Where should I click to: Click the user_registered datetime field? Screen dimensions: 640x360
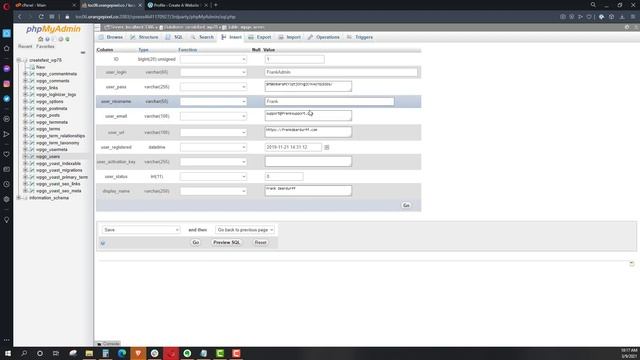pyautogui.click(x=293, y=147)
